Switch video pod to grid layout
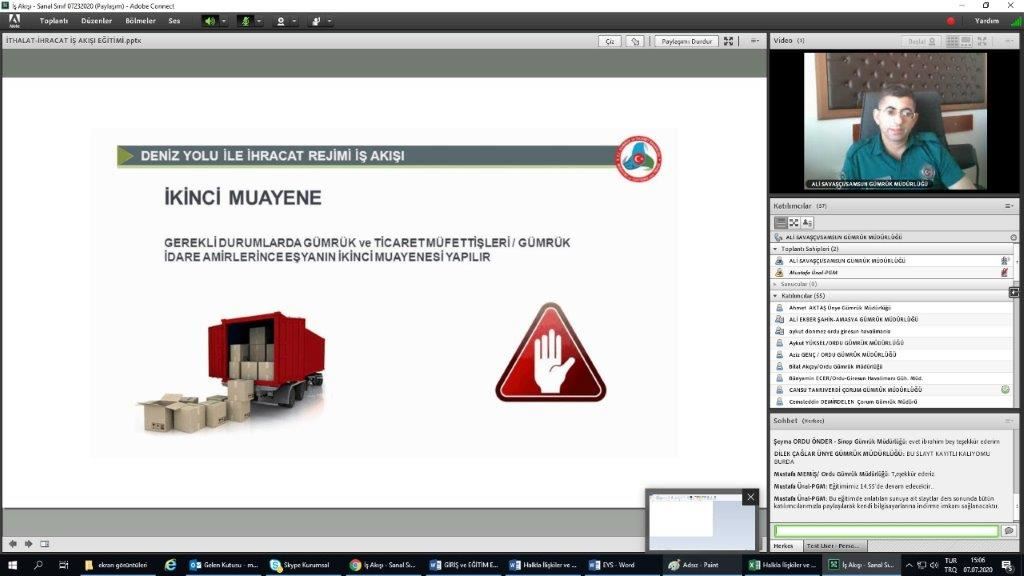Image resolution: width=1024 pixels, height=576 pixels. click(x=952, y=41)
